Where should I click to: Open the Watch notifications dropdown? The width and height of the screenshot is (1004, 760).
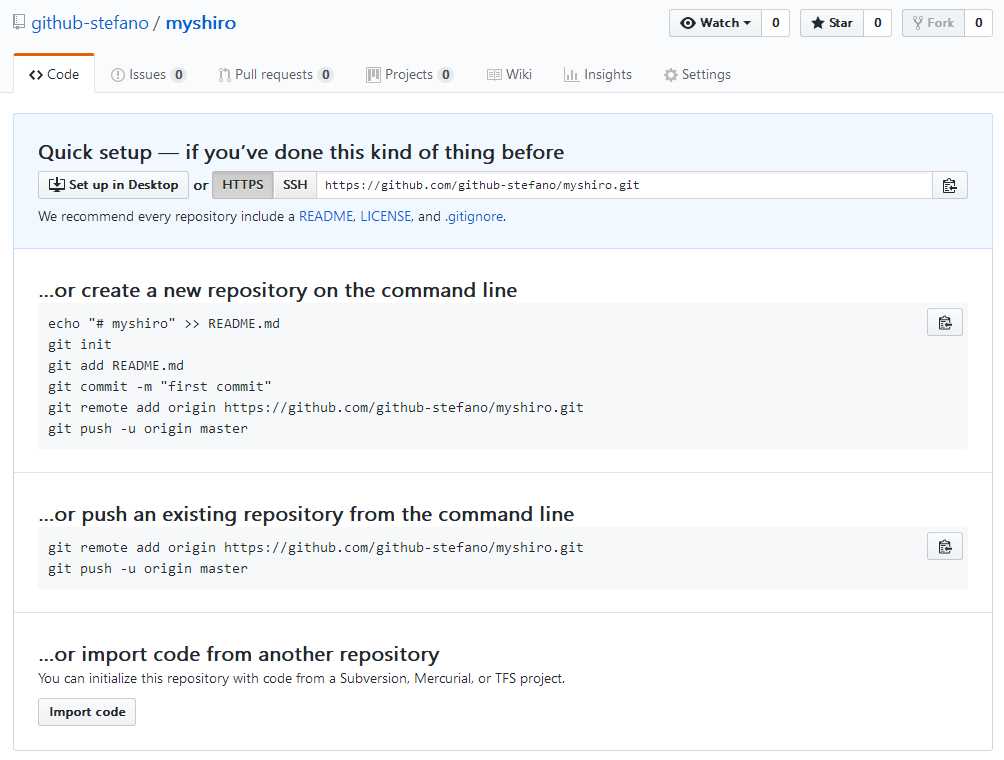point(715,23)
